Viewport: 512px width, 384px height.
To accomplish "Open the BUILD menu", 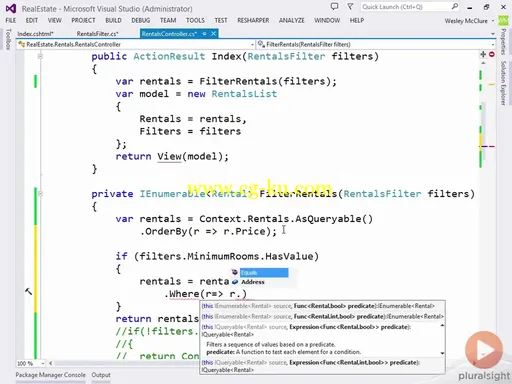I will [113, 20].
